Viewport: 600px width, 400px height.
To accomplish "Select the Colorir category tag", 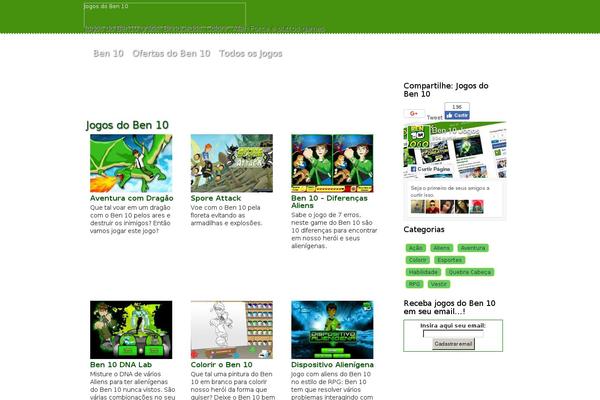I will [417, 260].
